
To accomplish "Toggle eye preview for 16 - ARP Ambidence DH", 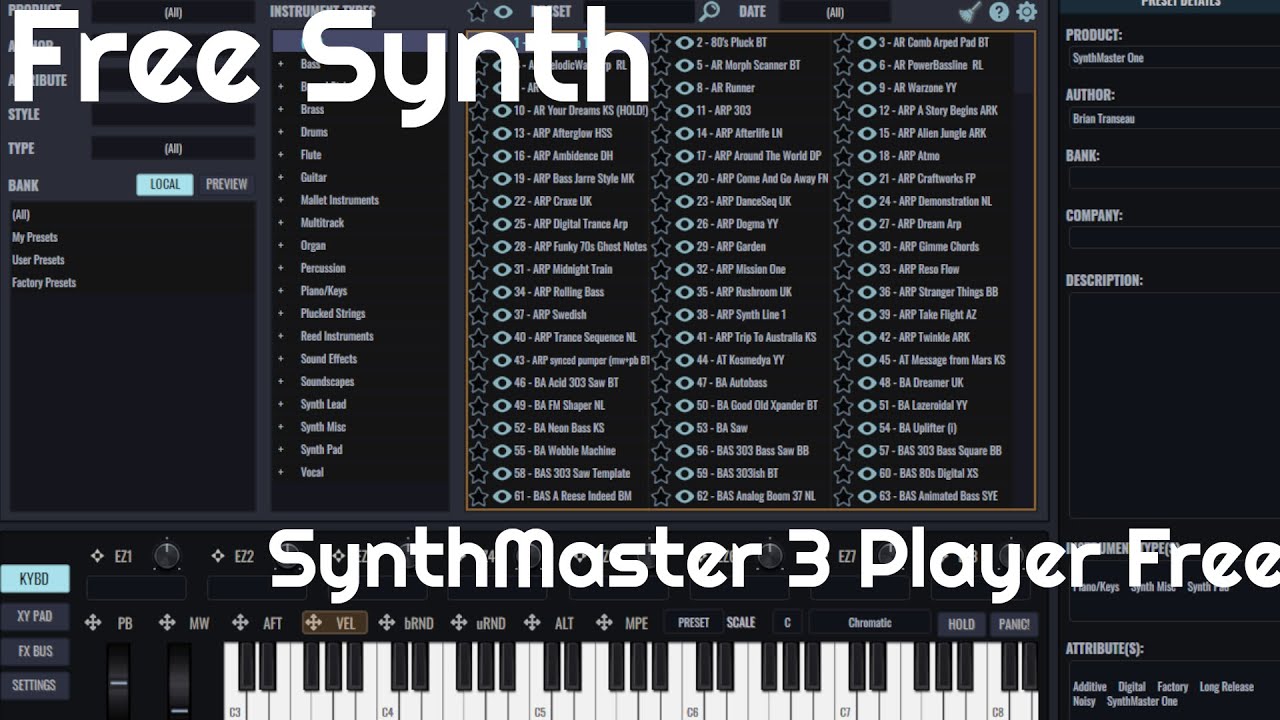I will pyautogui.click(x=502, y=156).
